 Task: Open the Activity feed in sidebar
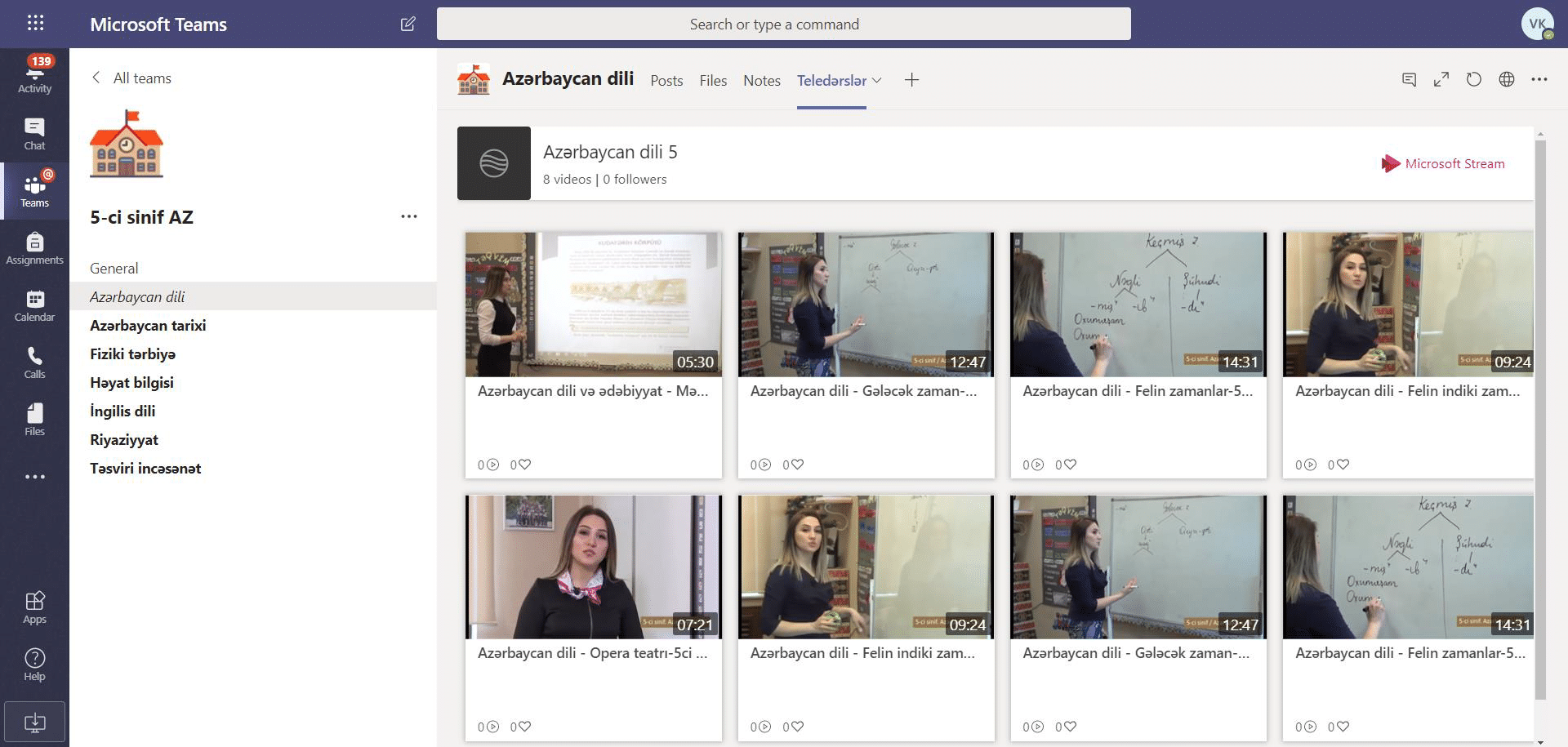[x=34, y=73]
